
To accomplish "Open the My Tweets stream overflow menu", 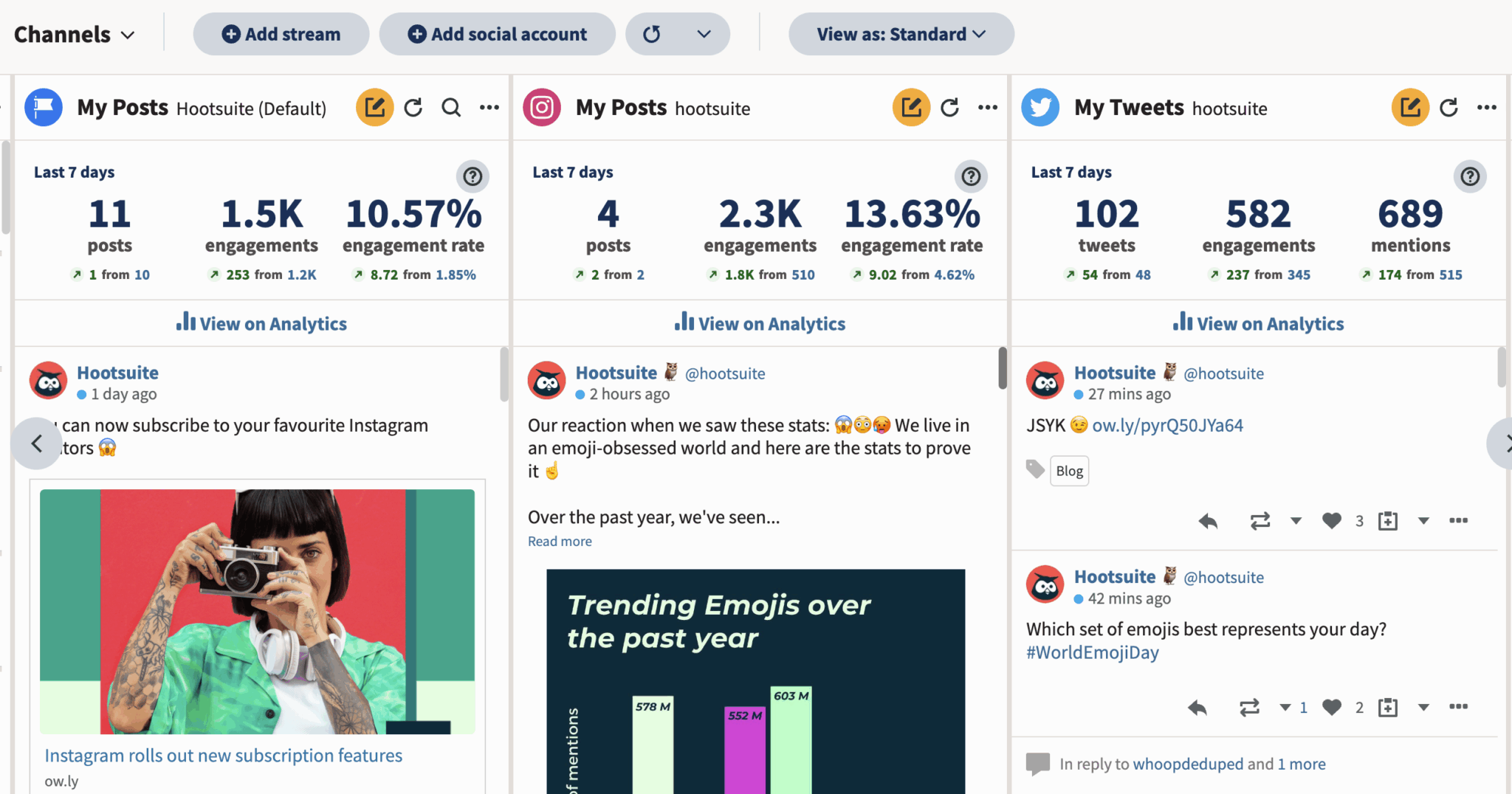I will pos(1487,107).
